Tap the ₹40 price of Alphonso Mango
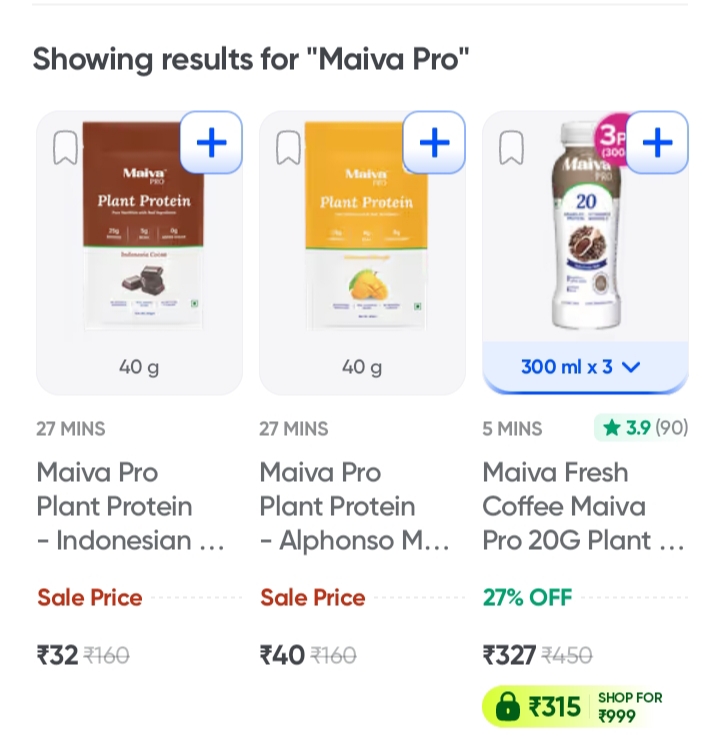 pos(282,655)
